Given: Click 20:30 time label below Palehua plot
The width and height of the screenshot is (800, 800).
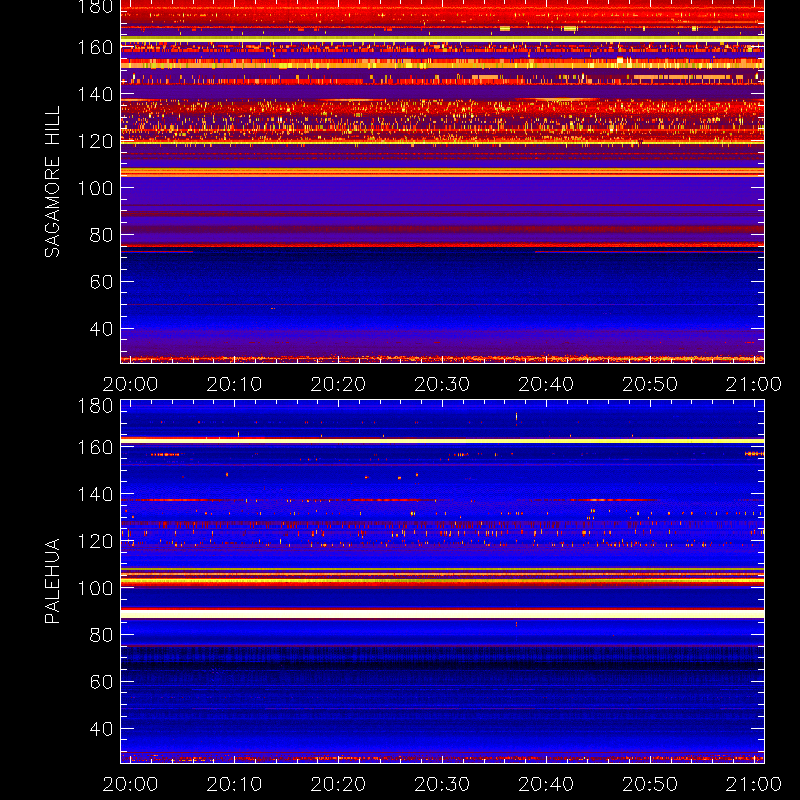Looking at the screenshot, I should coord(442,784).
